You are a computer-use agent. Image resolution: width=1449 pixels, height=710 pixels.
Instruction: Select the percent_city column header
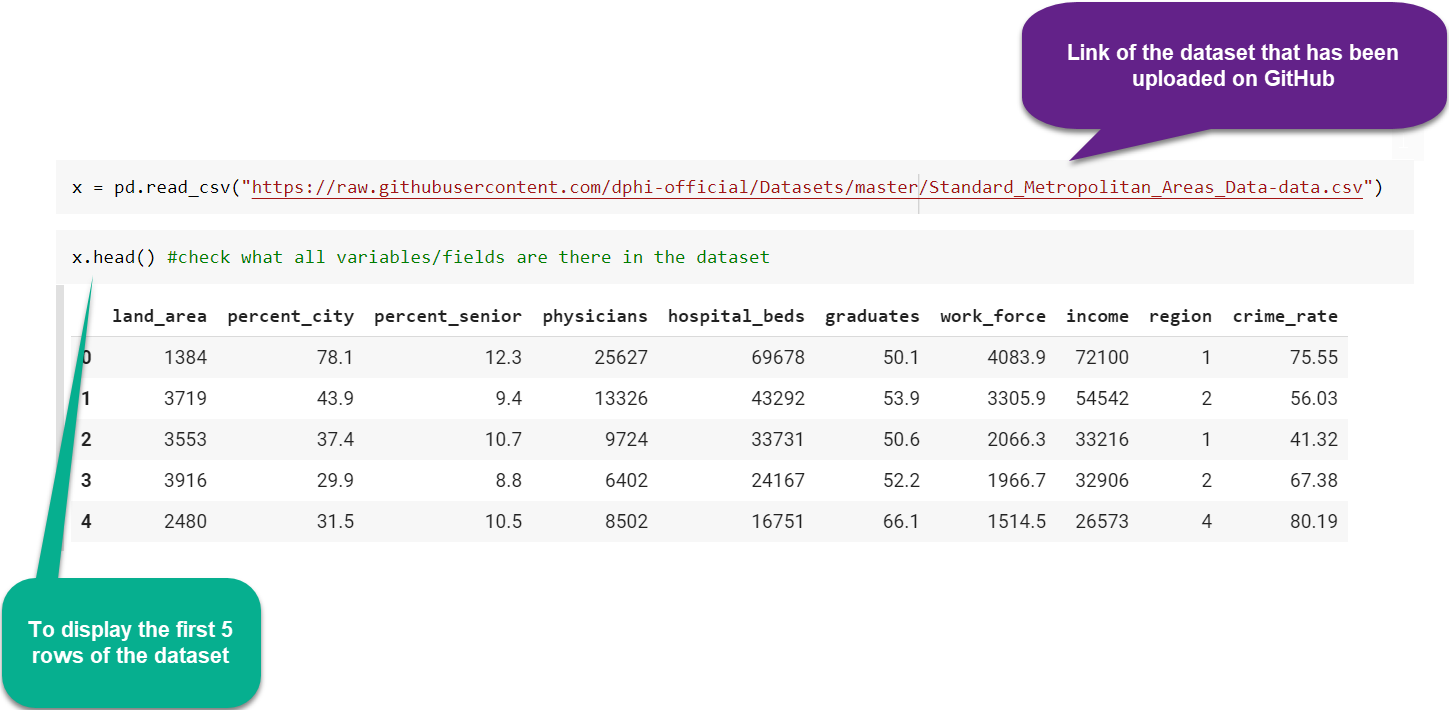(290, 316)
